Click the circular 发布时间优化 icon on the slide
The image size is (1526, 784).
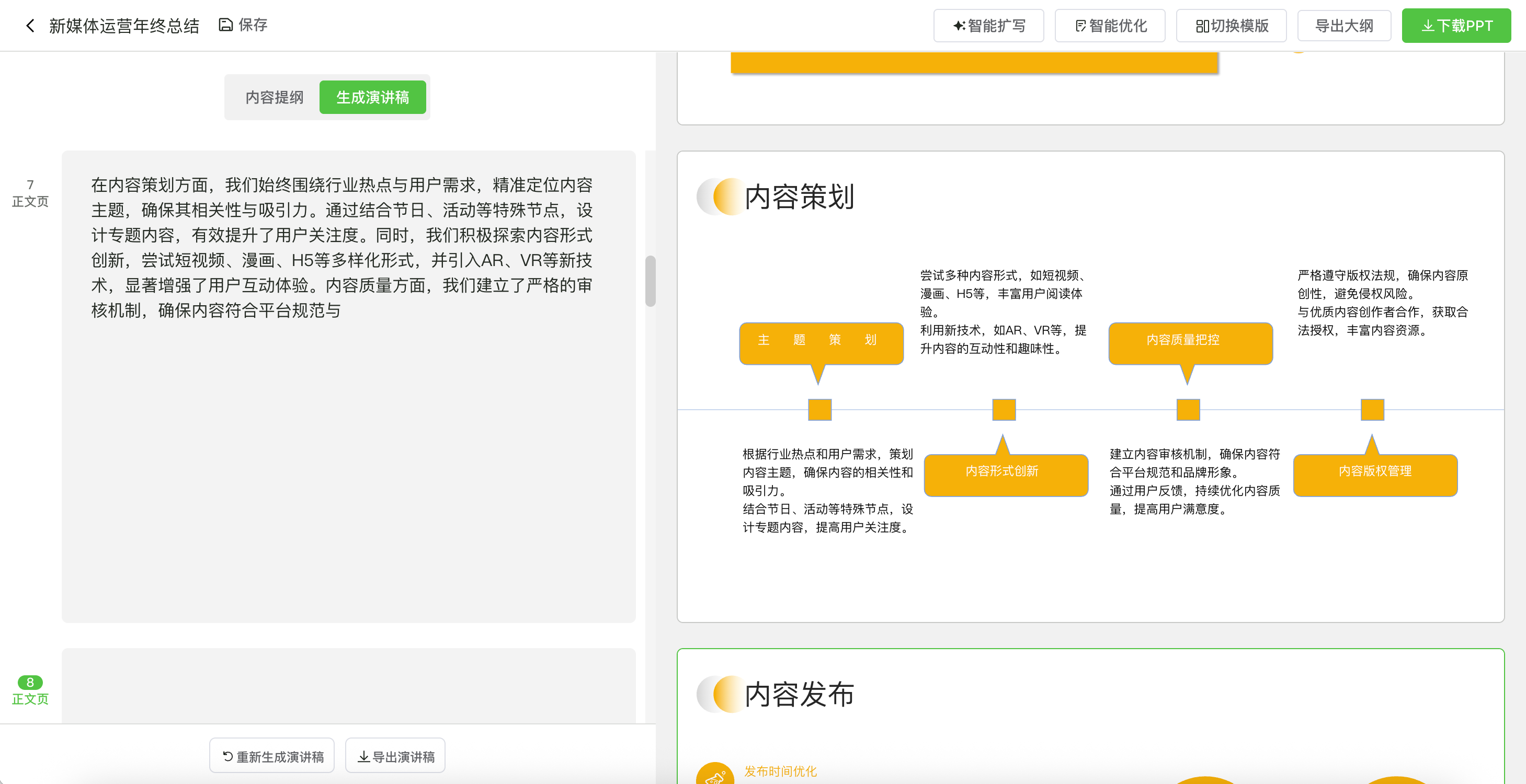point(714,775)
